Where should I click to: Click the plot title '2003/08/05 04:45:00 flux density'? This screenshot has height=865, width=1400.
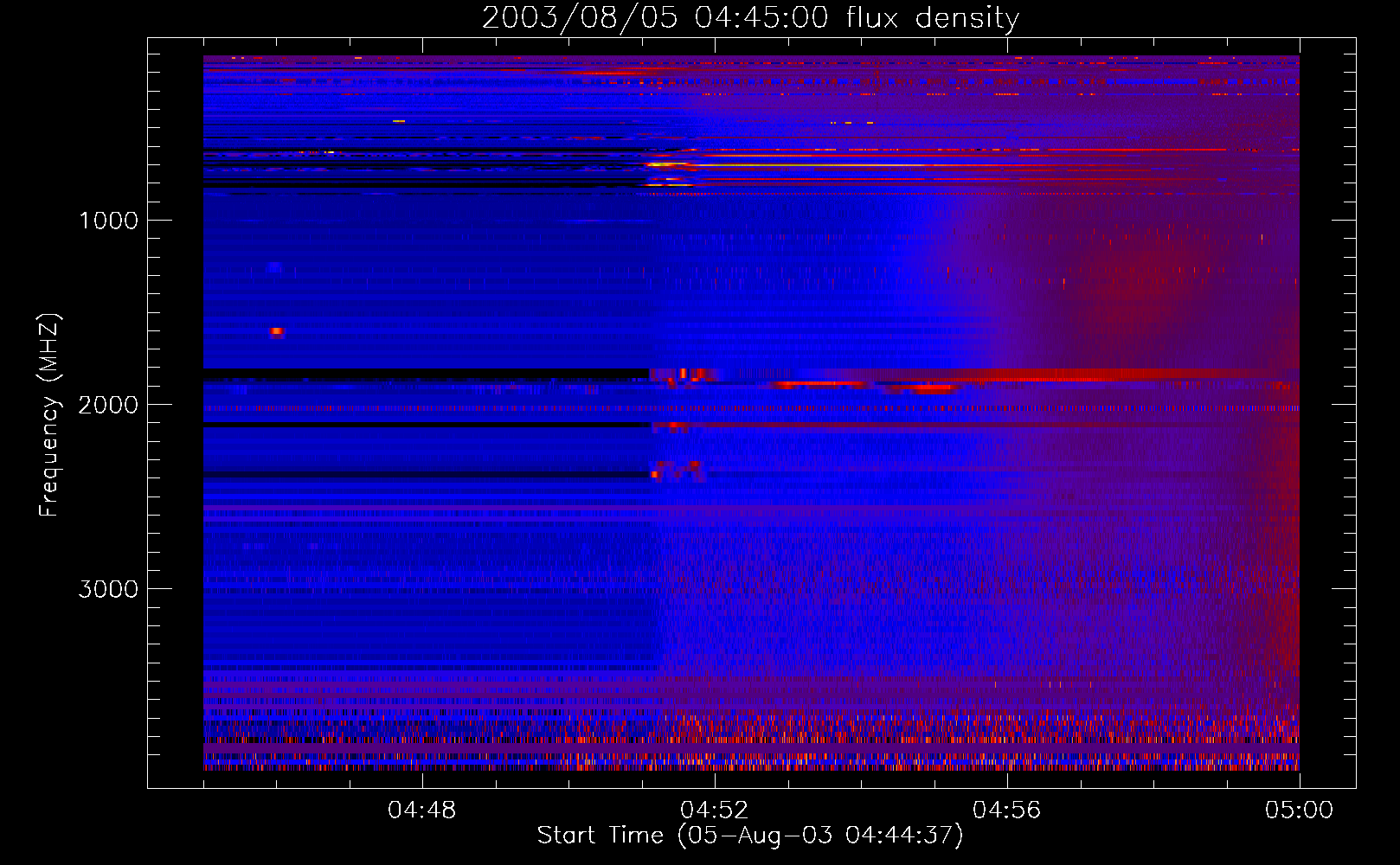(x=750, y=18)
